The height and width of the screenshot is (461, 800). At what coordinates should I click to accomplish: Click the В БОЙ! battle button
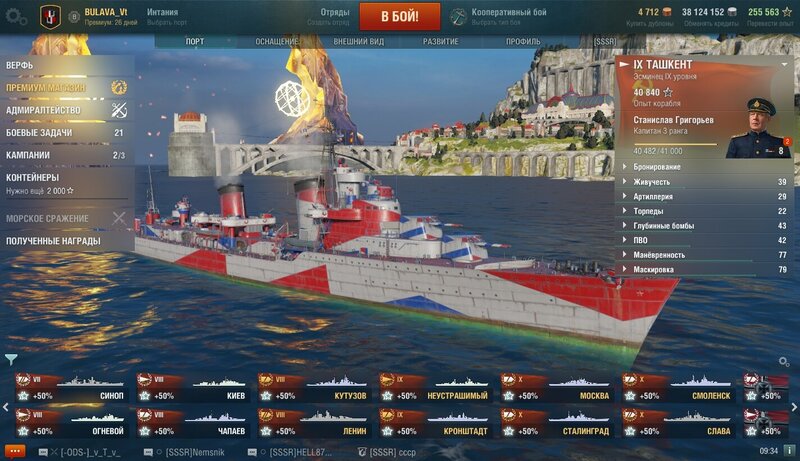click(400, 16)
